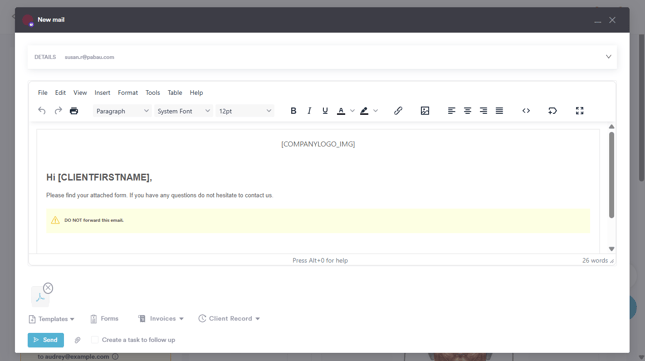Click the editor scrollbar thumb
645x361 pixels.
612,174
